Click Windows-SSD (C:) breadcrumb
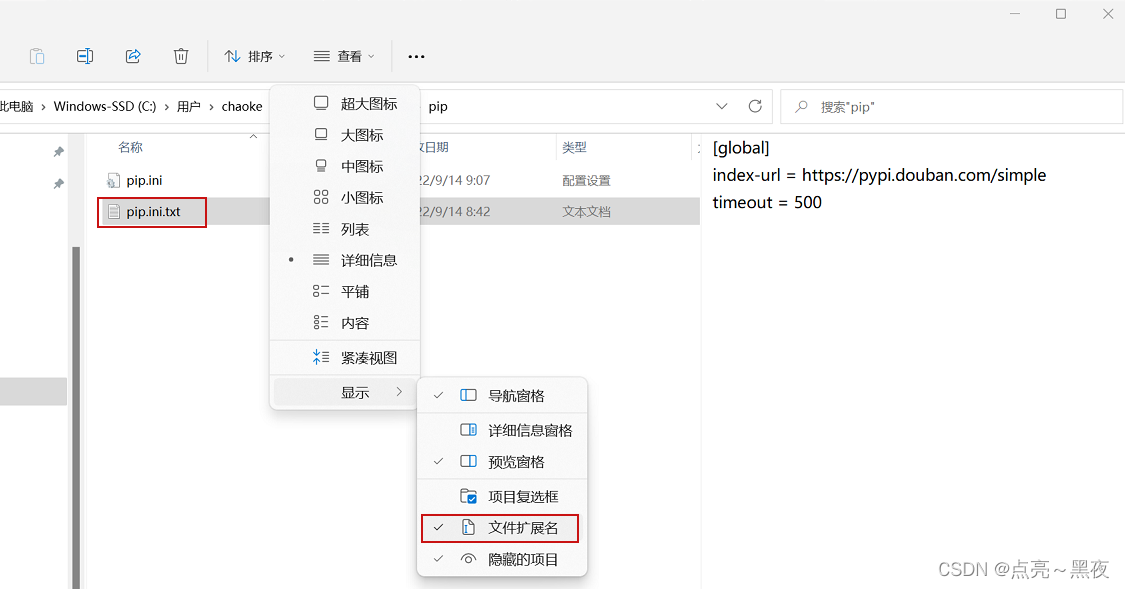The width and height of the screenshot is (1125, 589). coord(105,106)
